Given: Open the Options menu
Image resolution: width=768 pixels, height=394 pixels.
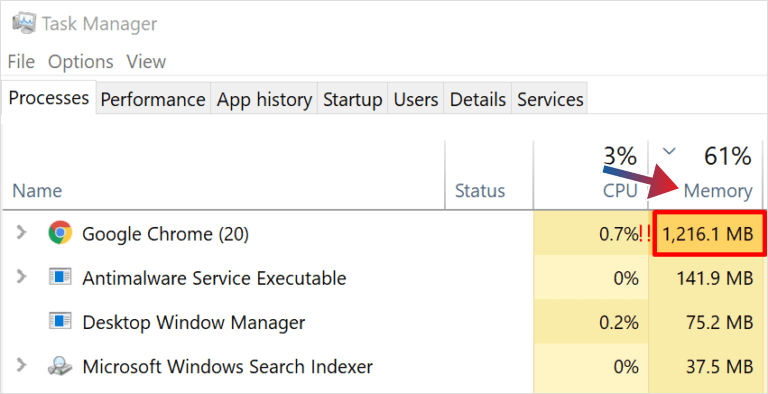Looking at the screenshot, I should (81, 62).
